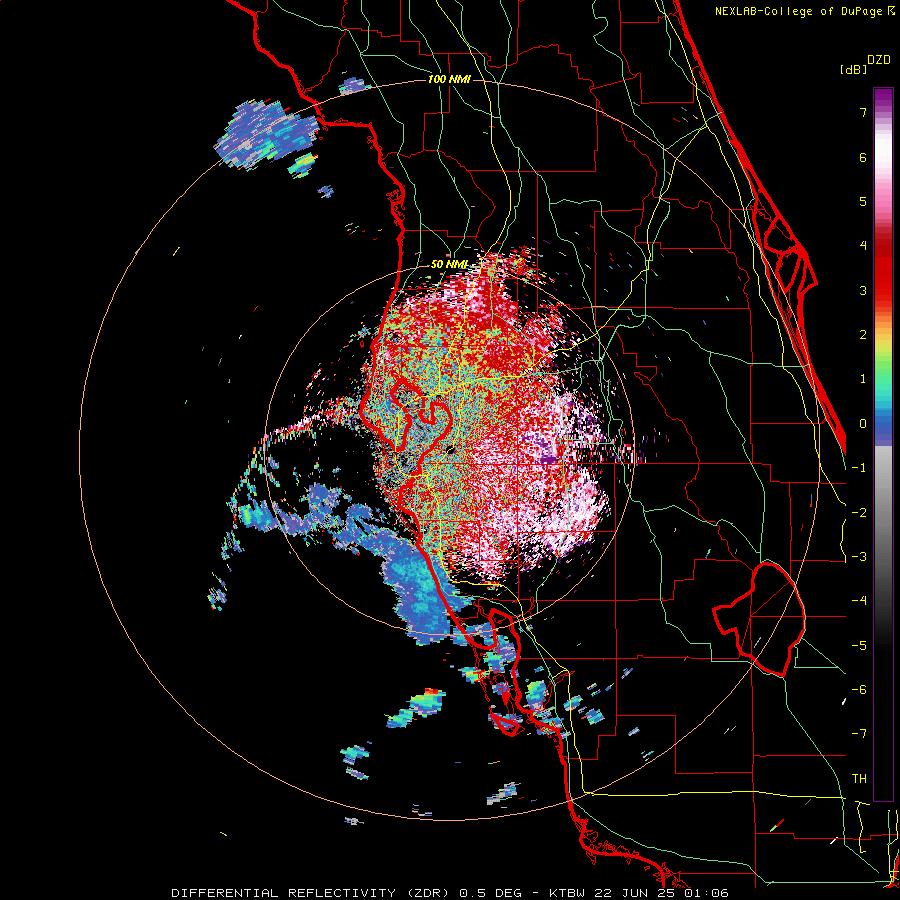Click the -5 value on the scale

pyautogui.click(x=859, y=646)
